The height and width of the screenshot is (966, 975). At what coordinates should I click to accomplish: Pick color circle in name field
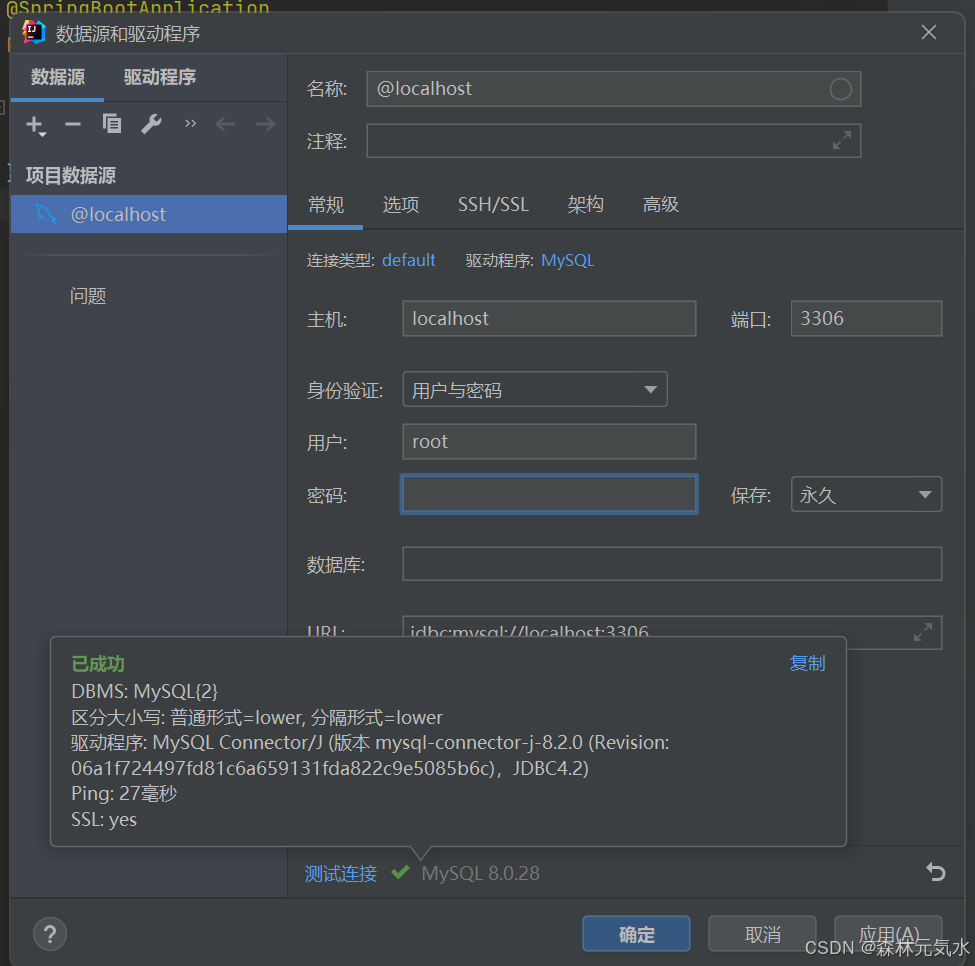point(840,89)
